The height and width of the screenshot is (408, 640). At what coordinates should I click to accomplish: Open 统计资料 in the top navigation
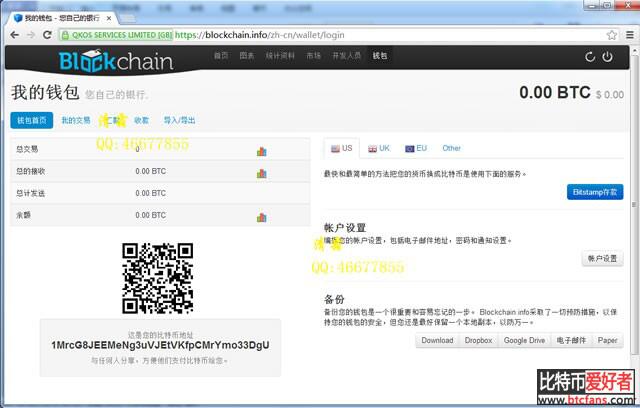tap(280, 55)
